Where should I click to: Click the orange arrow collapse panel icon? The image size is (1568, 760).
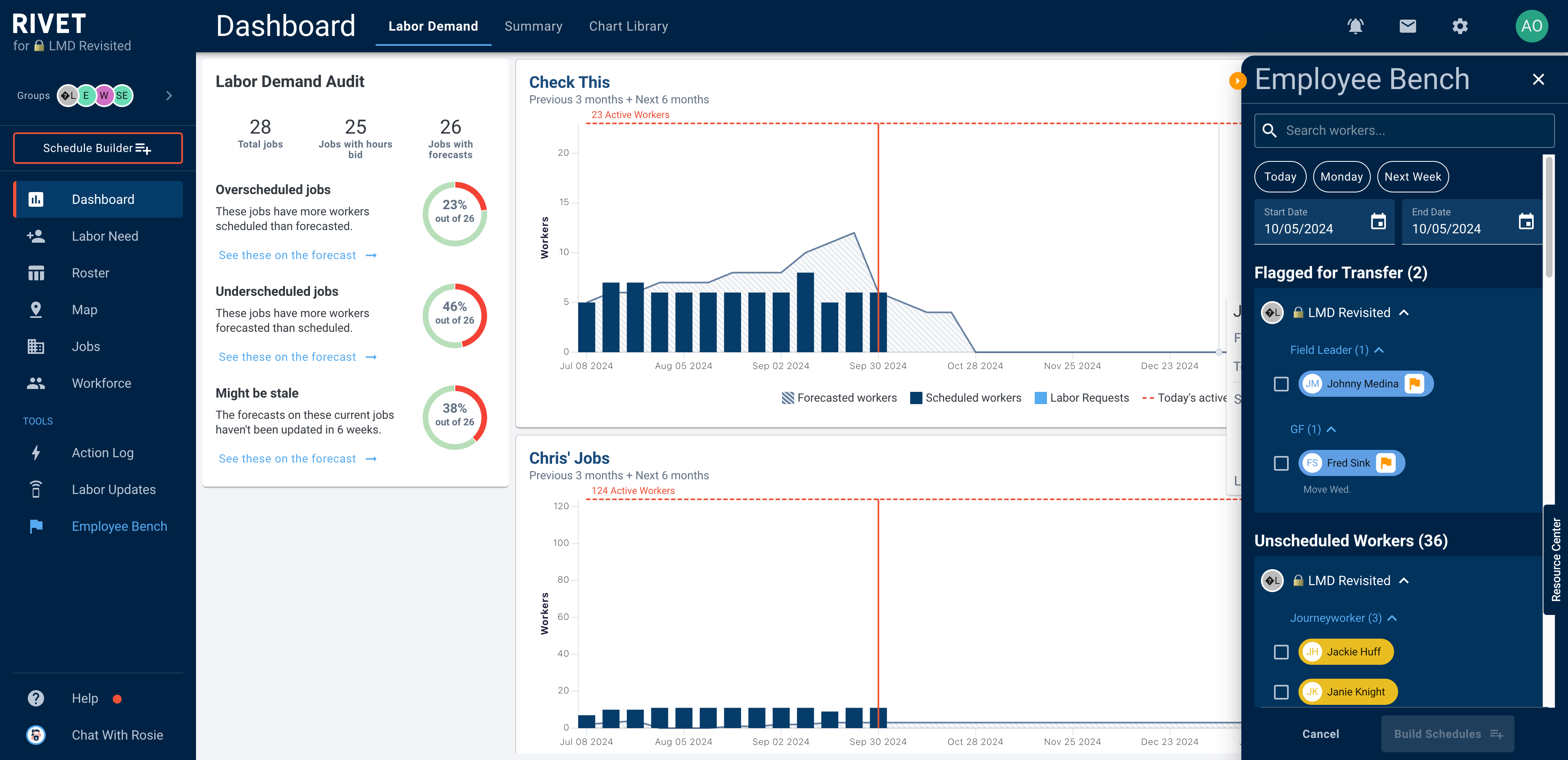(1238, 80)
